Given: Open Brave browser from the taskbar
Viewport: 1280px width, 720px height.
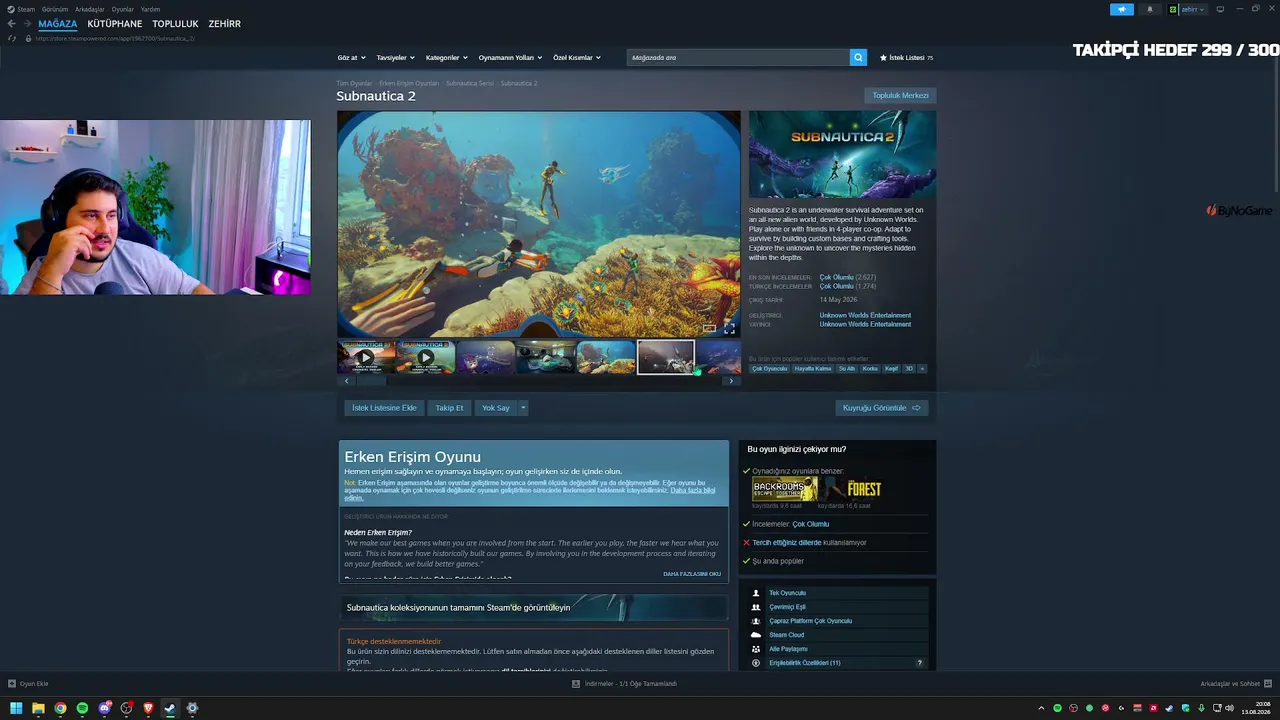Looking at the screenshot, I should 148,708.
